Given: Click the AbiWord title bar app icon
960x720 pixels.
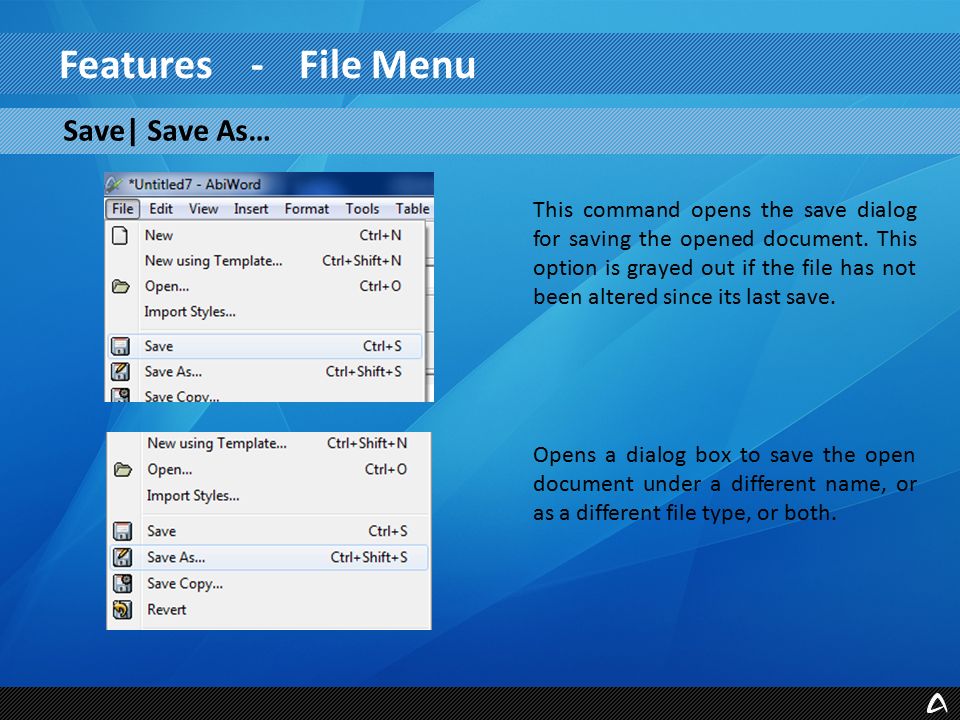Looking at the screenshot, I should (114, 184).
